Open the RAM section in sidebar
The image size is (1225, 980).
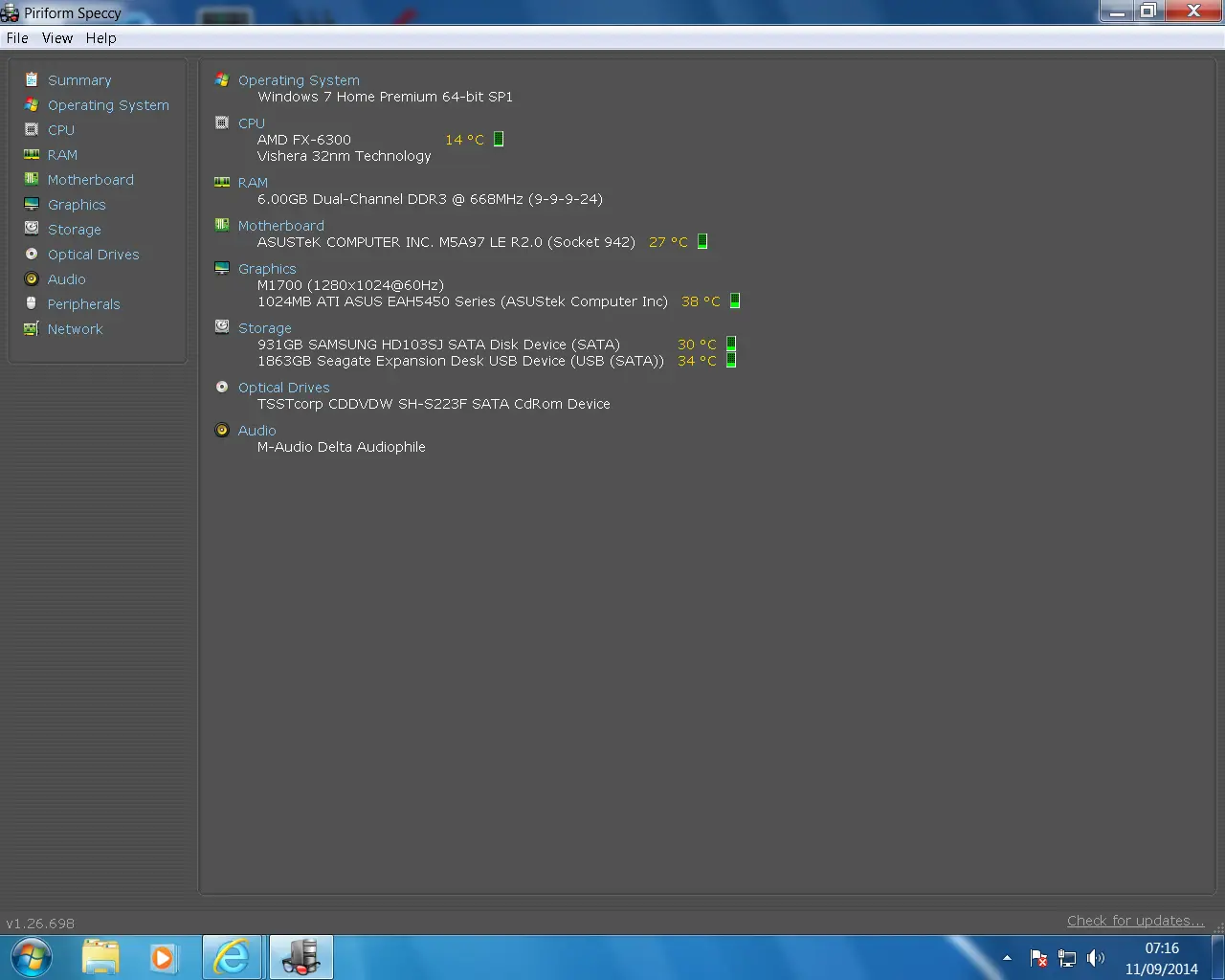coord(62,155)
